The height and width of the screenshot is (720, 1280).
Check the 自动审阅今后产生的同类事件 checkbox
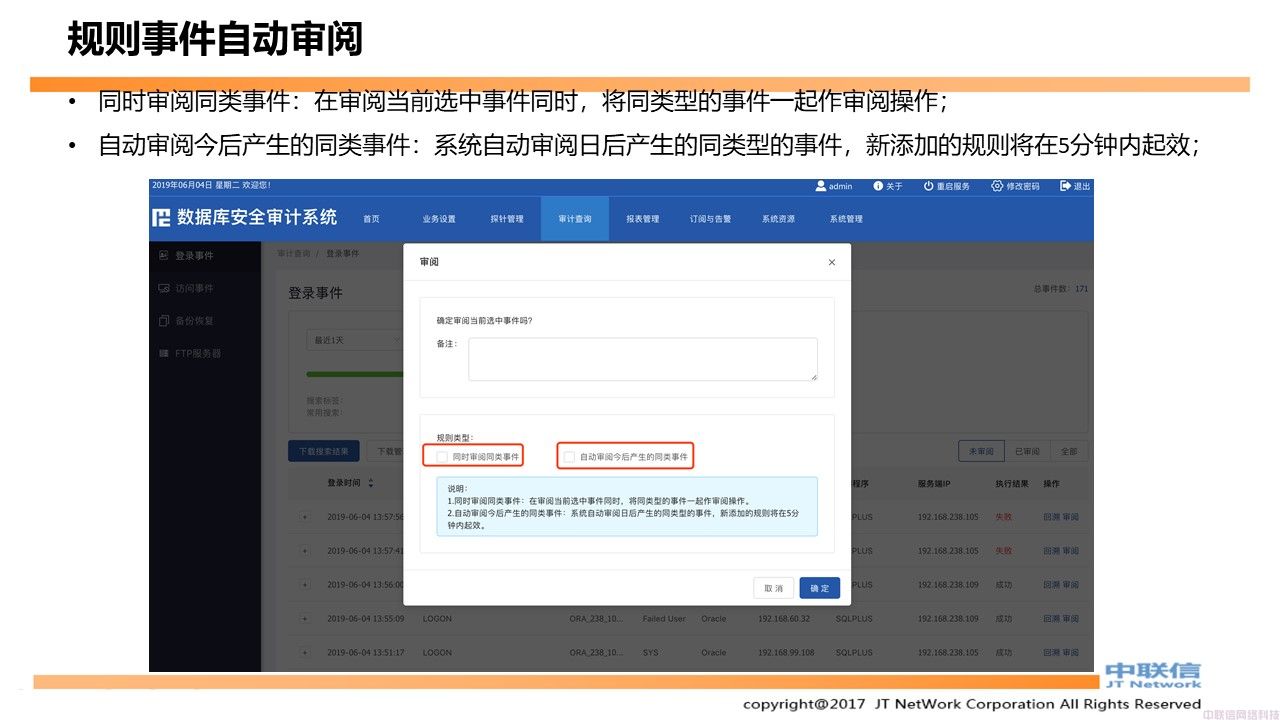[x=570, y=457]
